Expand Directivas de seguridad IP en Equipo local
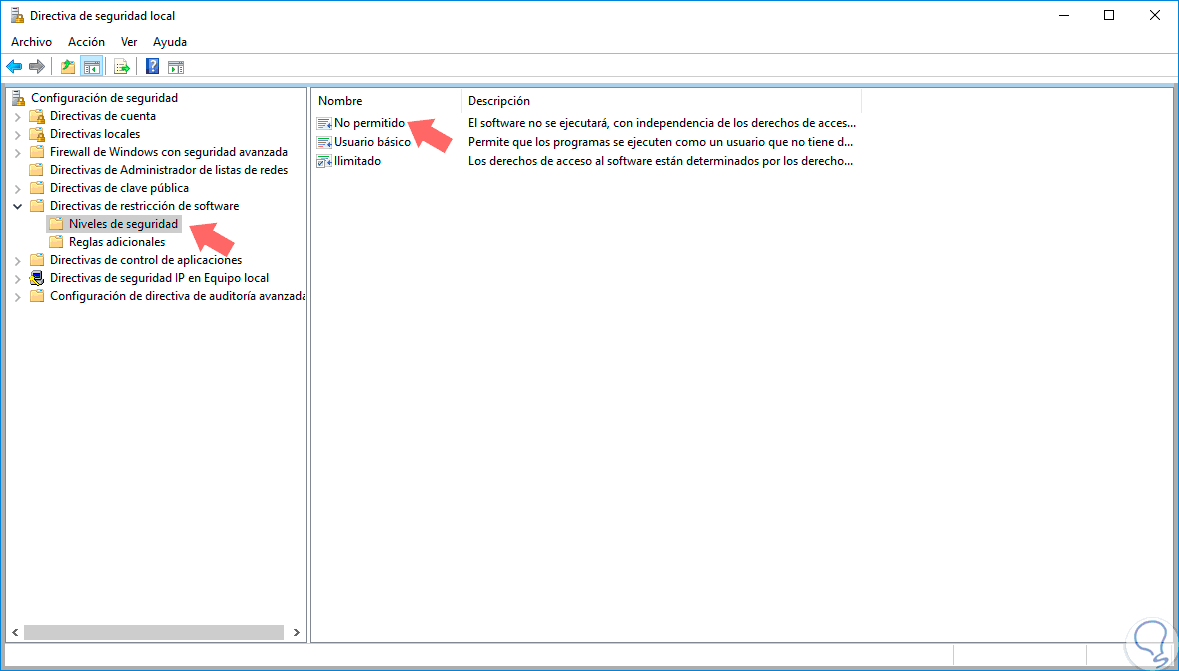This screenshot has height=671, width=1179. [x=17, y=279]
